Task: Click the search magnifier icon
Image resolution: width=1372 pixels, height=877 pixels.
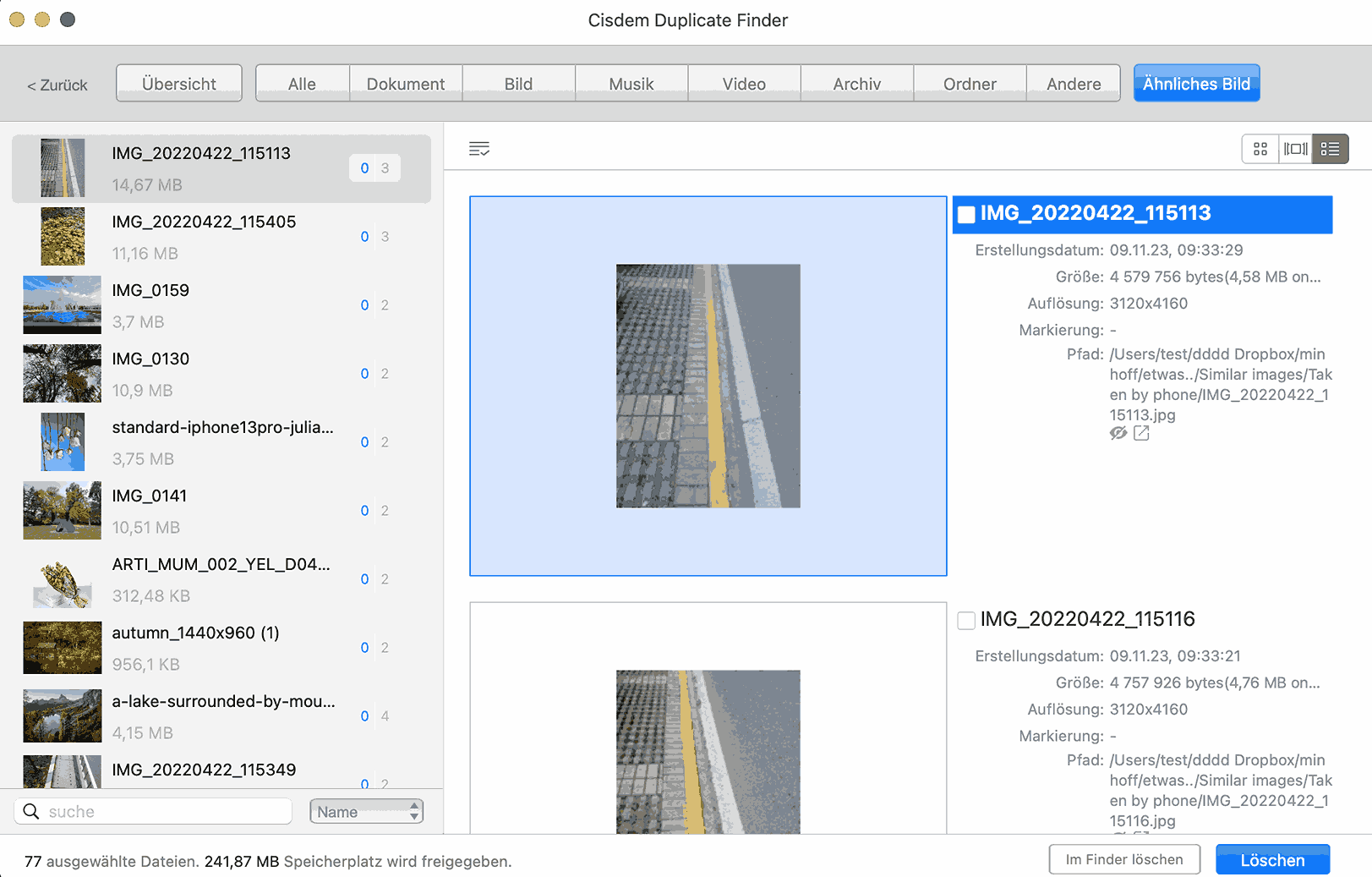Action: point(31,811)
